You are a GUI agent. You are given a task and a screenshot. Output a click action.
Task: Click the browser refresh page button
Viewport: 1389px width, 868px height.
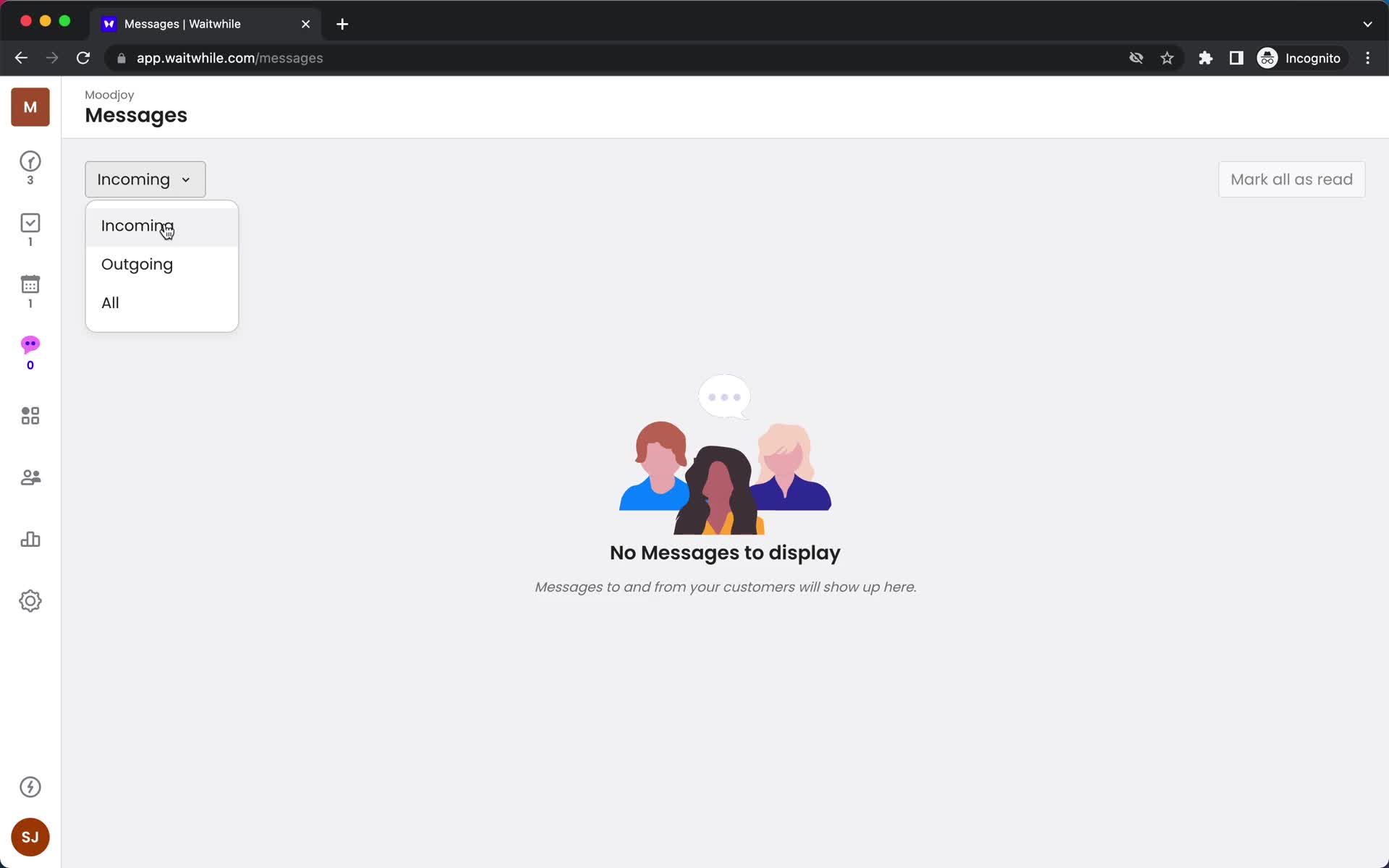point(85,58)
